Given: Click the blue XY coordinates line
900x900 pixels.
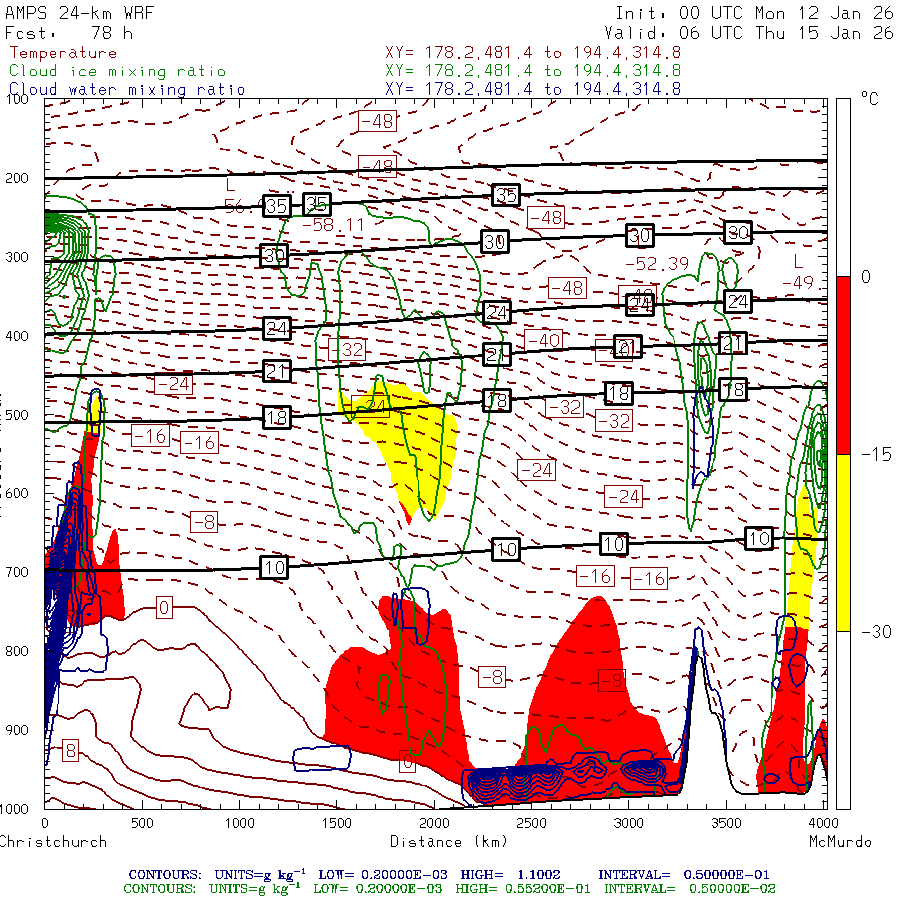Looking at the screenshot, I should coord(533,89).
